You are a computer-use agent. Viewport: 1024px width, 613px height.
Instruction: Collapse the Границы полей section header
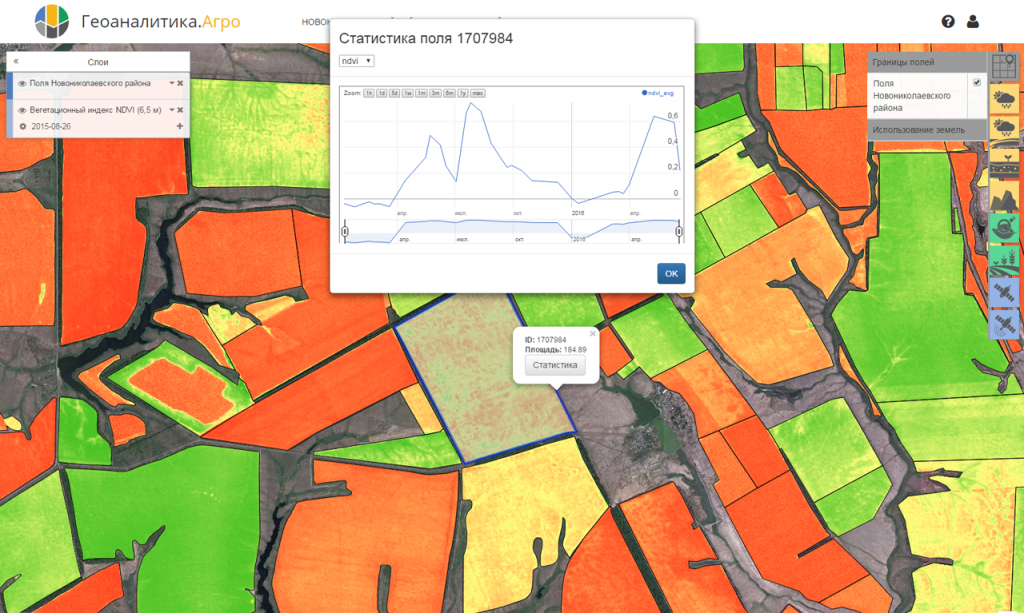pyautogui.click(x=926, y=62)
